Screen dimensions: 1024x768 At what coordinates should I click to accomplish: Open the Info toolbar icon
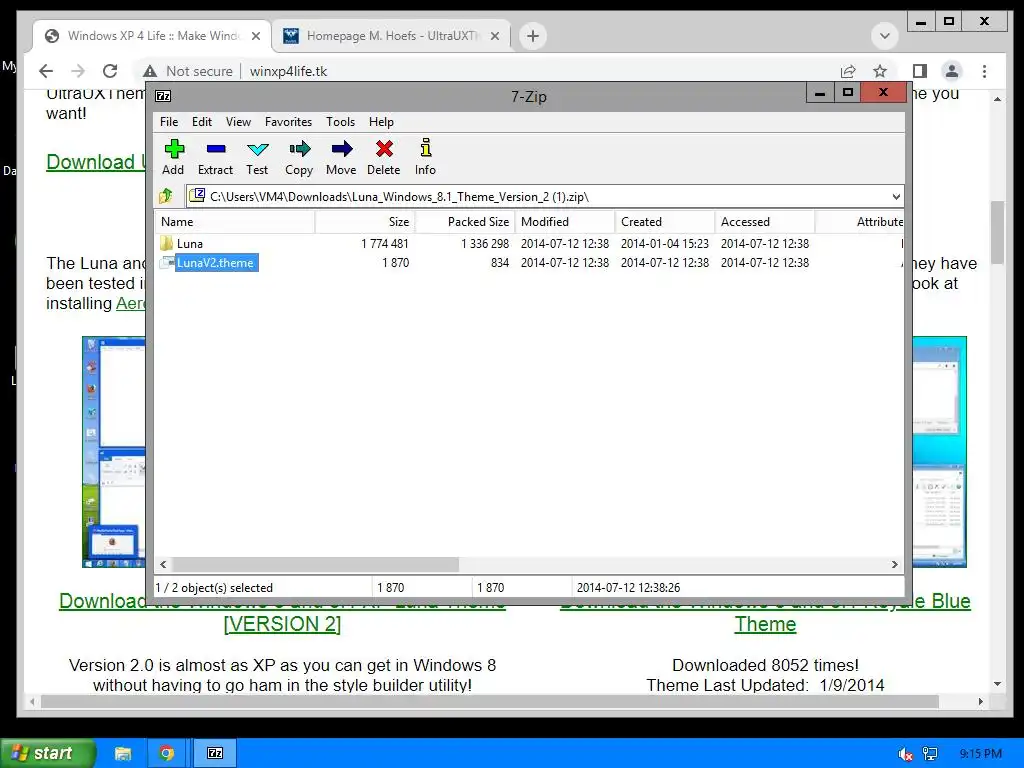point(425,149)
